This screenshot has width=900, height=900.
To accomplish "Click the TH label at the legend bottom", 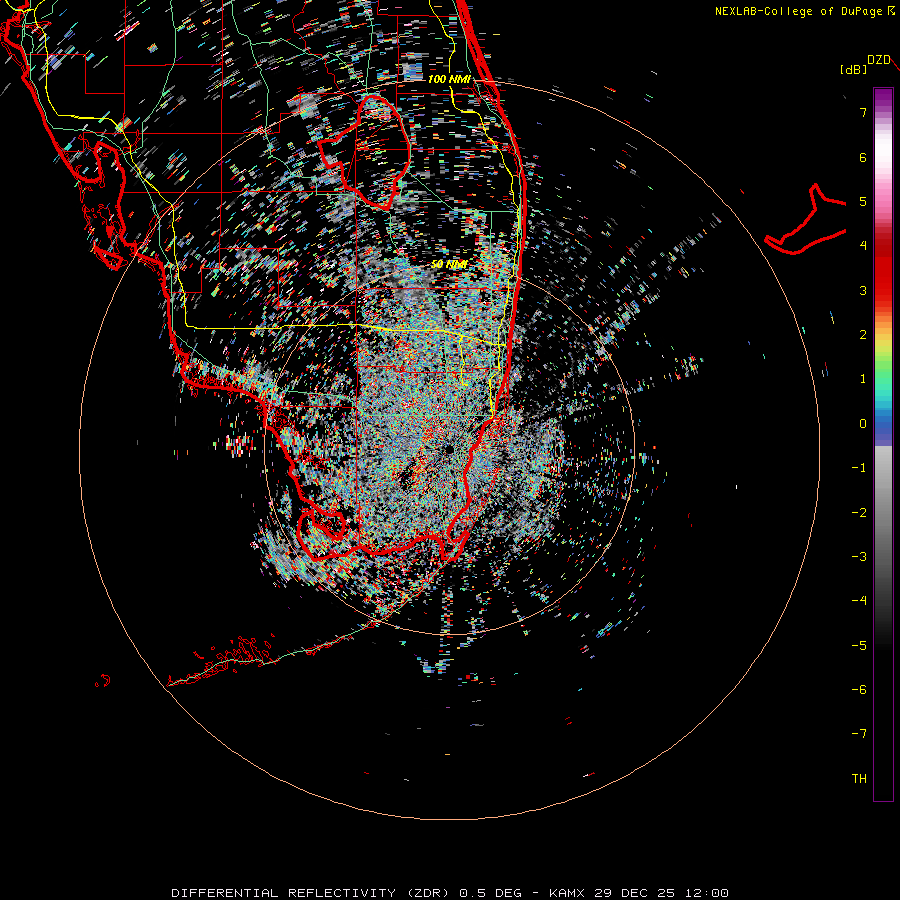I will click(859, 778).
